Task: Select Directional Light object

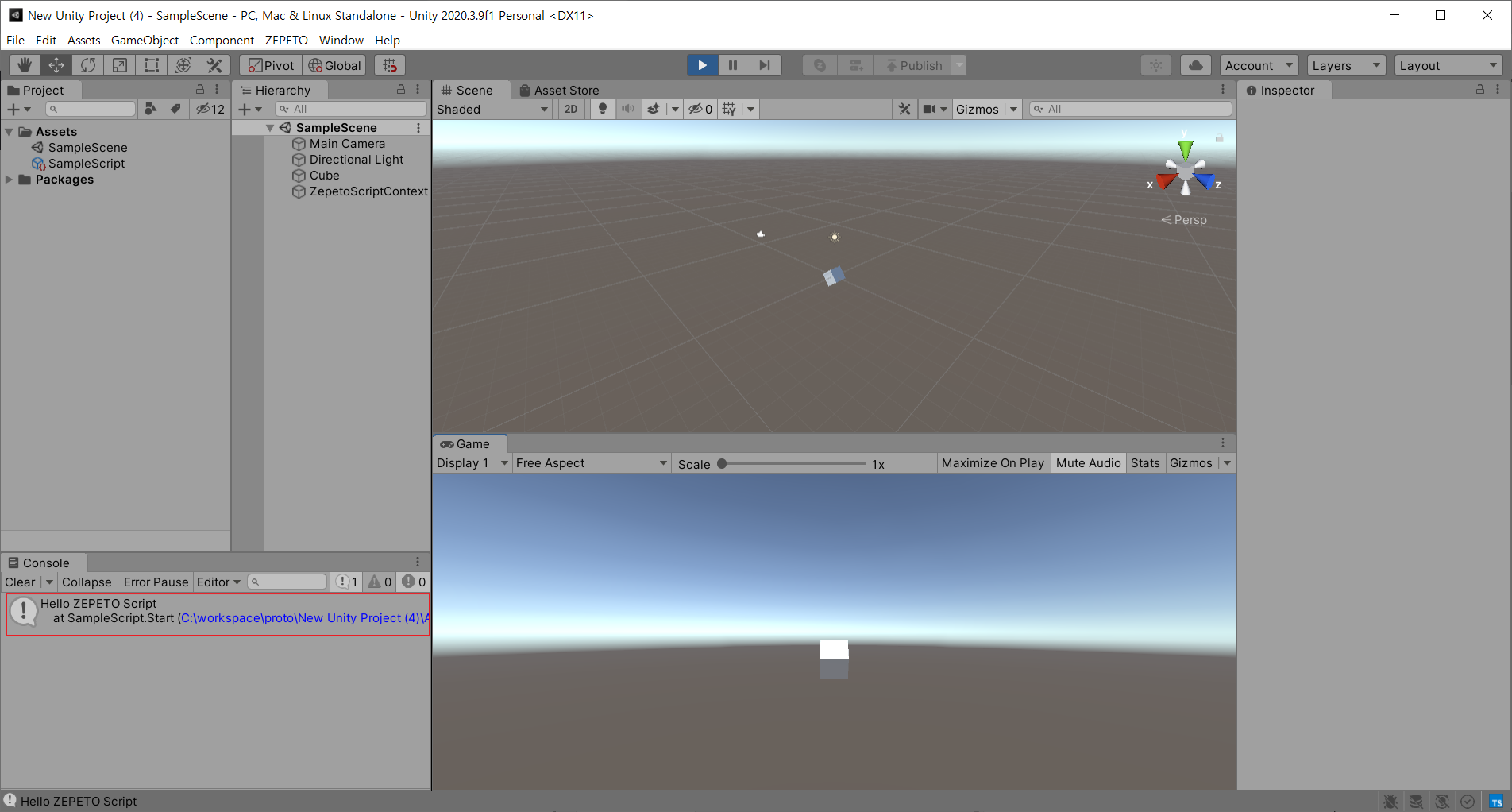Action: point(348,160)
